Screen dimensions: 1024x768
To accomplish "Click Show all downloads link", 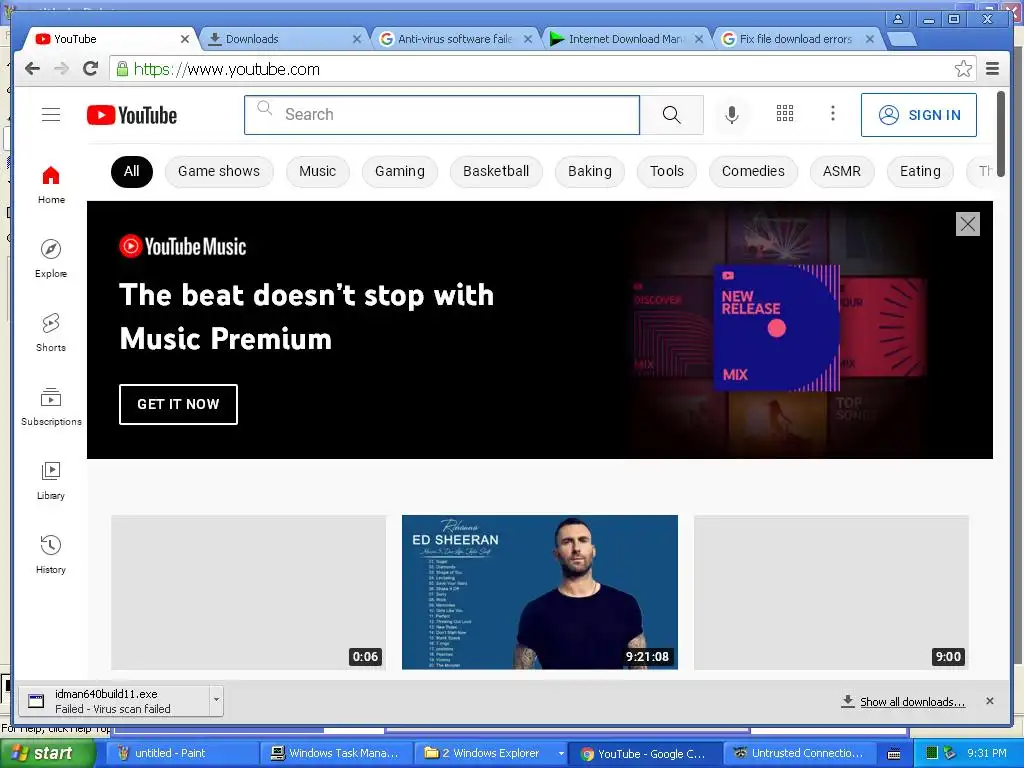I will pyautogui.click(x=912, y=702).
